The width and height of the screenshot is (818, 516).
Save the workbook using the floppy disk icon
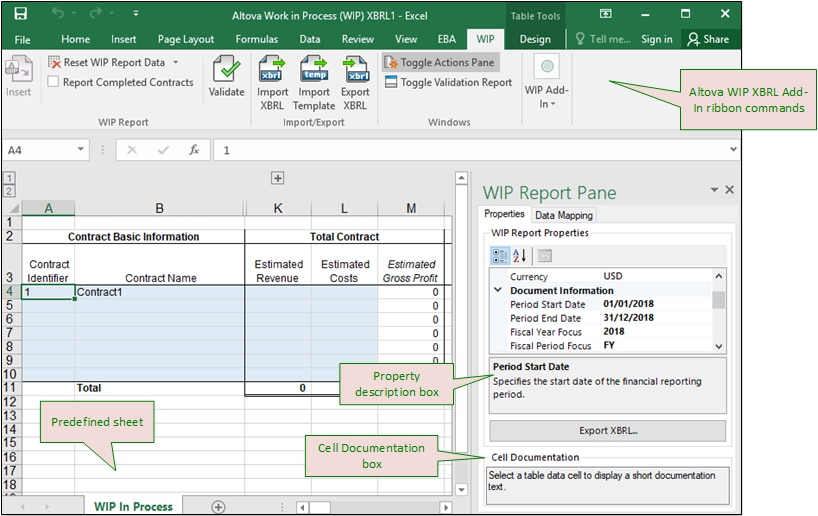[x=20, y=14]
